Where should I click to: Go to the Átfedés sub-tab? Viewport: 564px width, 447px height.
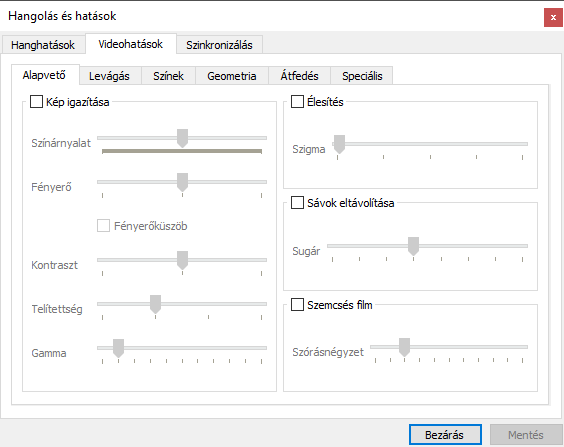(x=299, y=76)
